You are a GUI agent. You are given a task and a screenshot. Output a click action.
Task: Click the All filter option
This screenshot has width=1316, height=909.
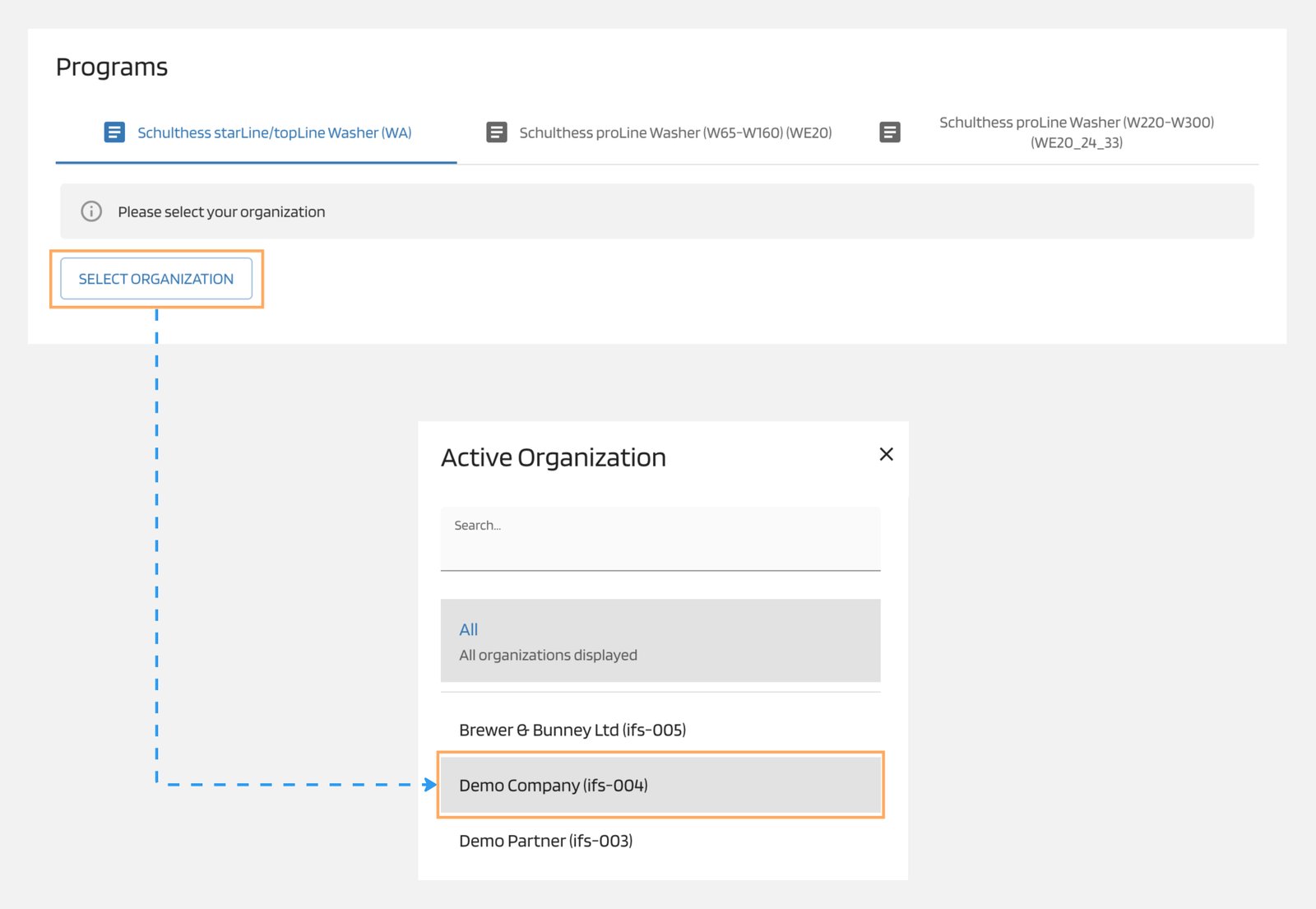(x=468, y=629)
